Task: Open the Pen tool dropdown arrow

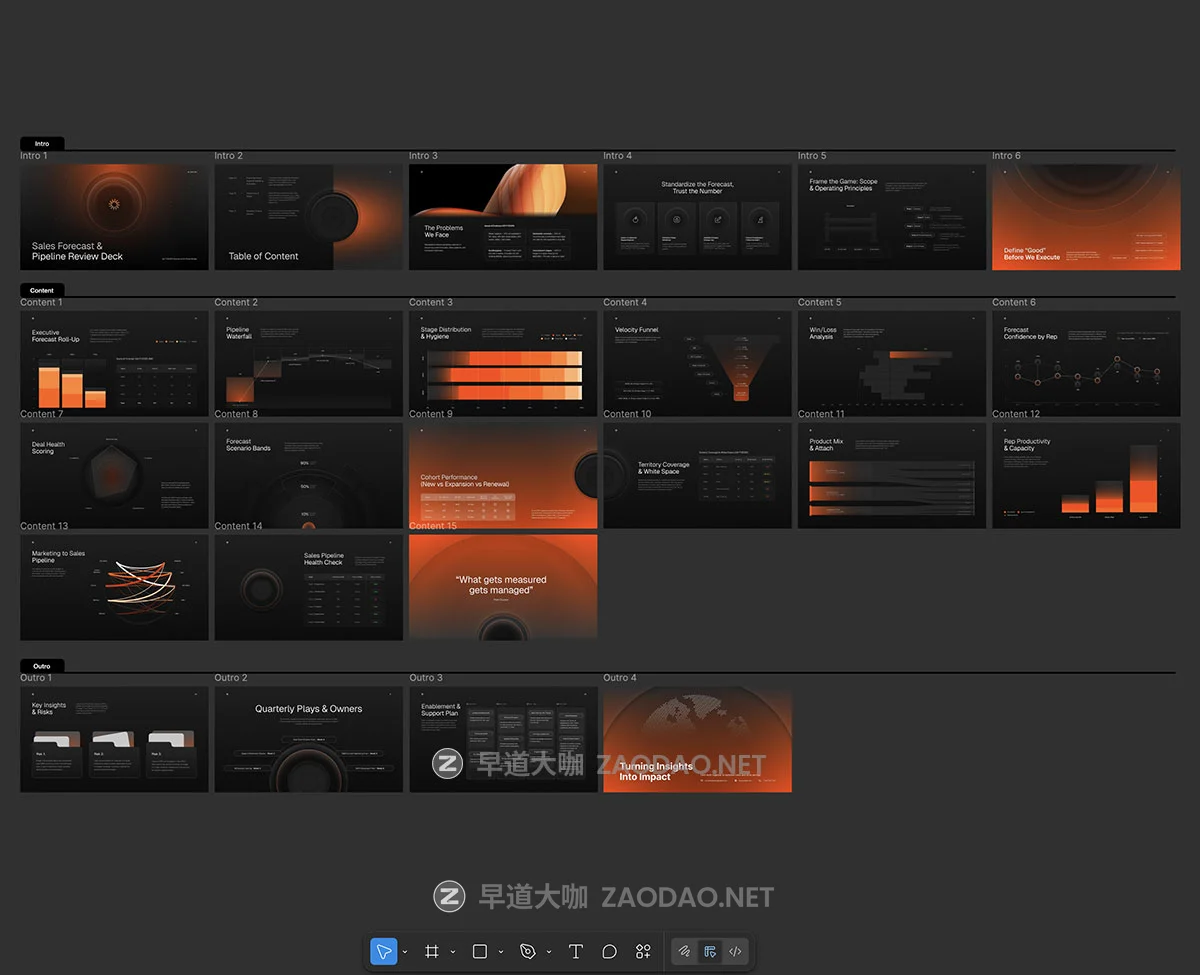Action: [549, 952]
